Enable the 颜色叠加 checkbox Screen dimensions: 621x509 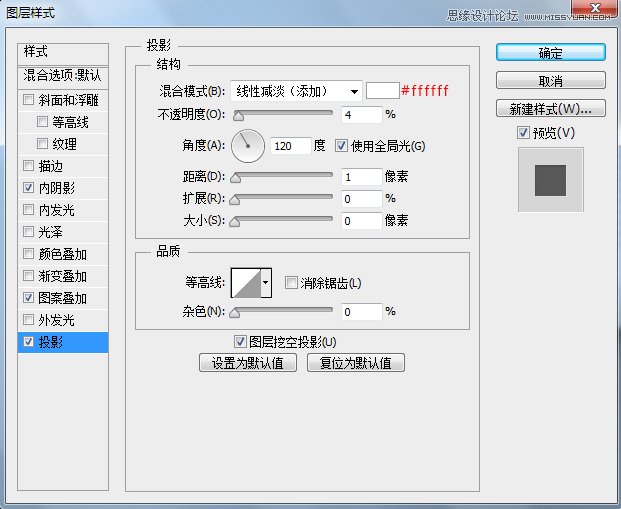28,254
